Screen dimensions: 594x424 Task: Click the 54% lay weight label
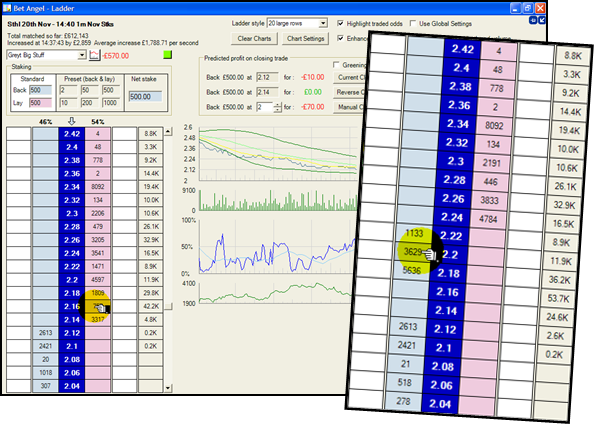(x=98, y=122)
